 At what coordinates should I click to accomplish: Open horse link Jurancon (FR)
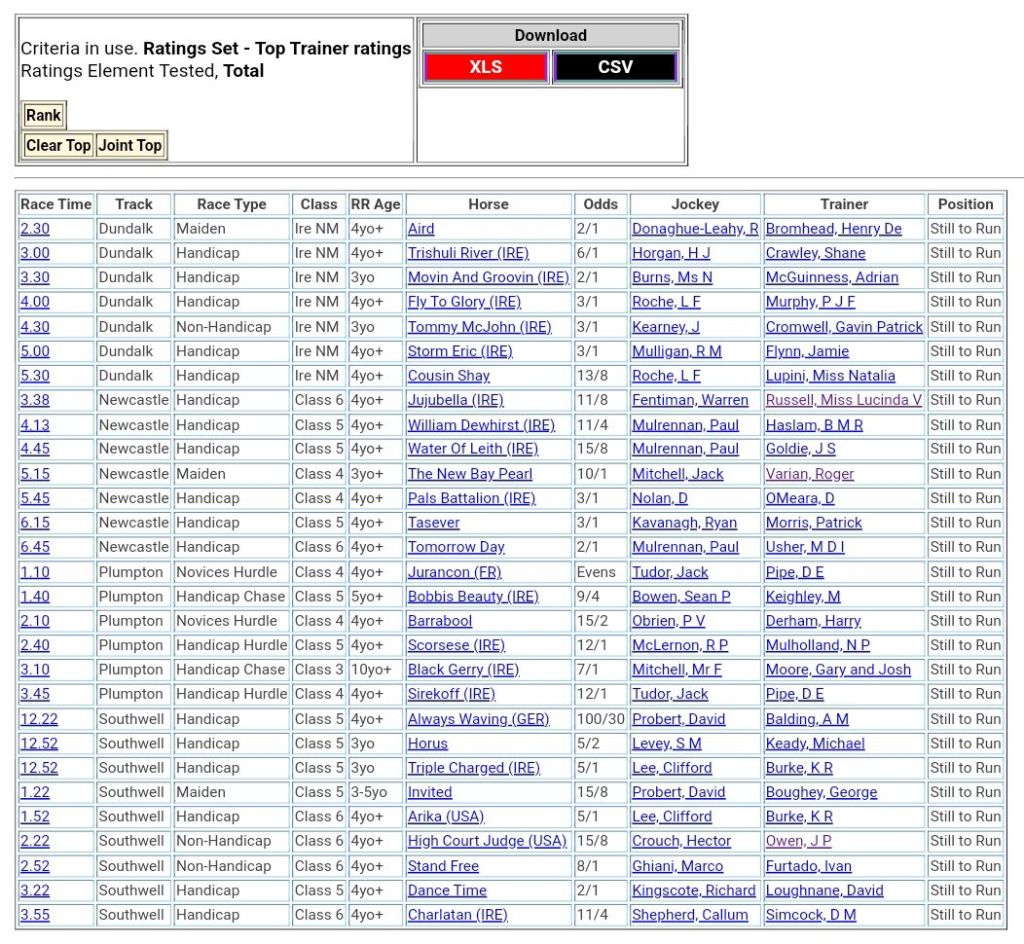(x=454, y=572)
